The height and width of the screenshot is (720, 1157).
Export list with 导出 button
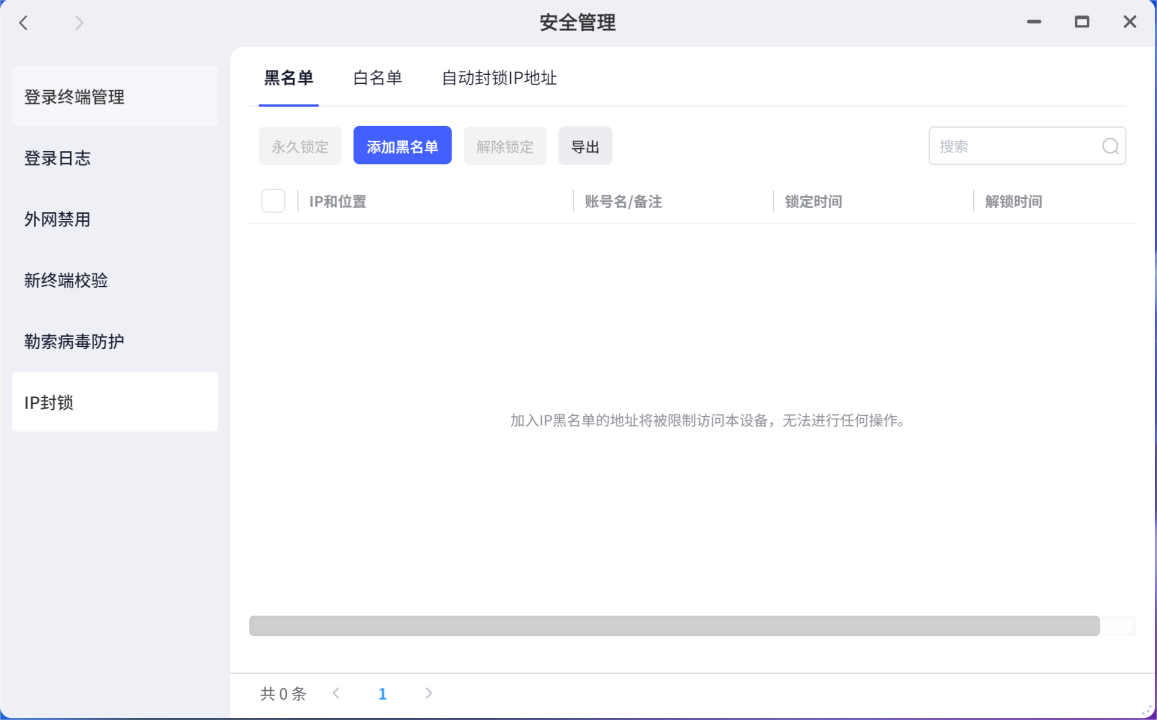[x=585, y=146]
